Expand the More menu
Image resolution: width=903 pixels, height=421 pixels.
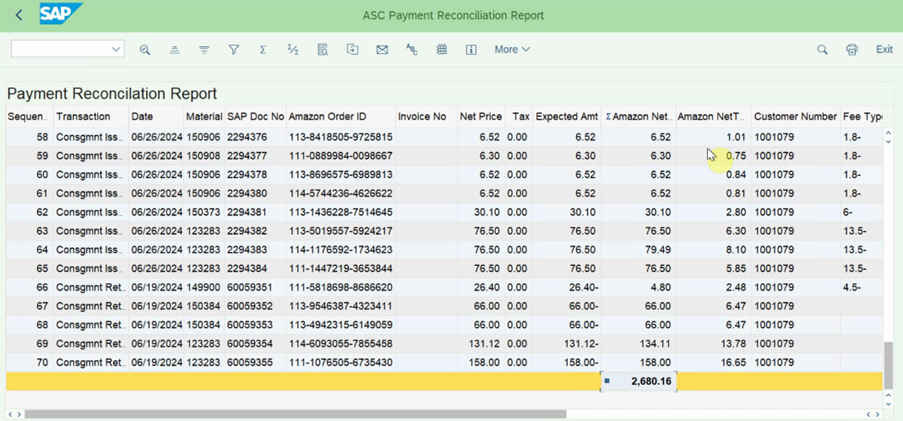[512, 50]
